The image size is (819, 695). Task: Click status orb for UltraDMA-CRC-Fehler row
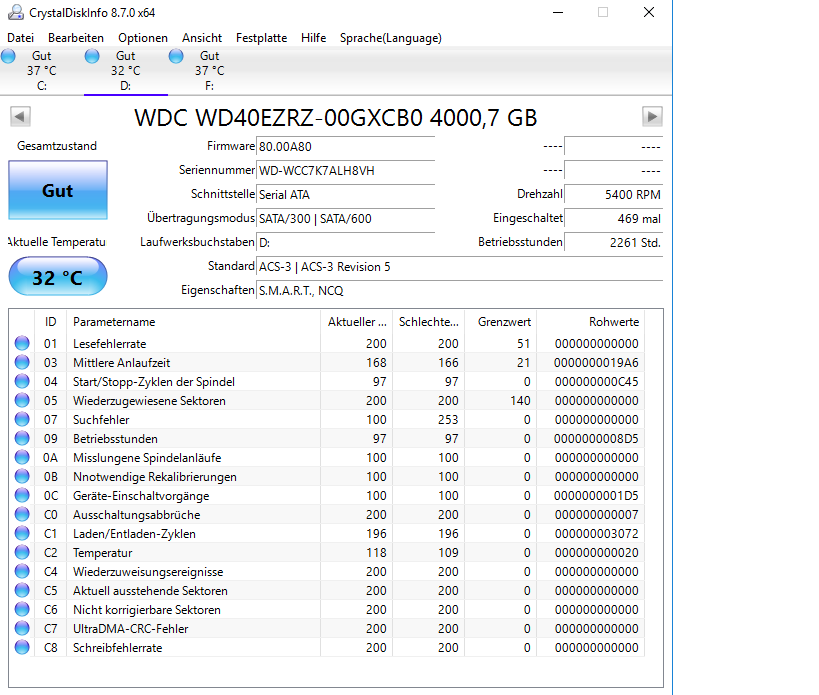22,628
